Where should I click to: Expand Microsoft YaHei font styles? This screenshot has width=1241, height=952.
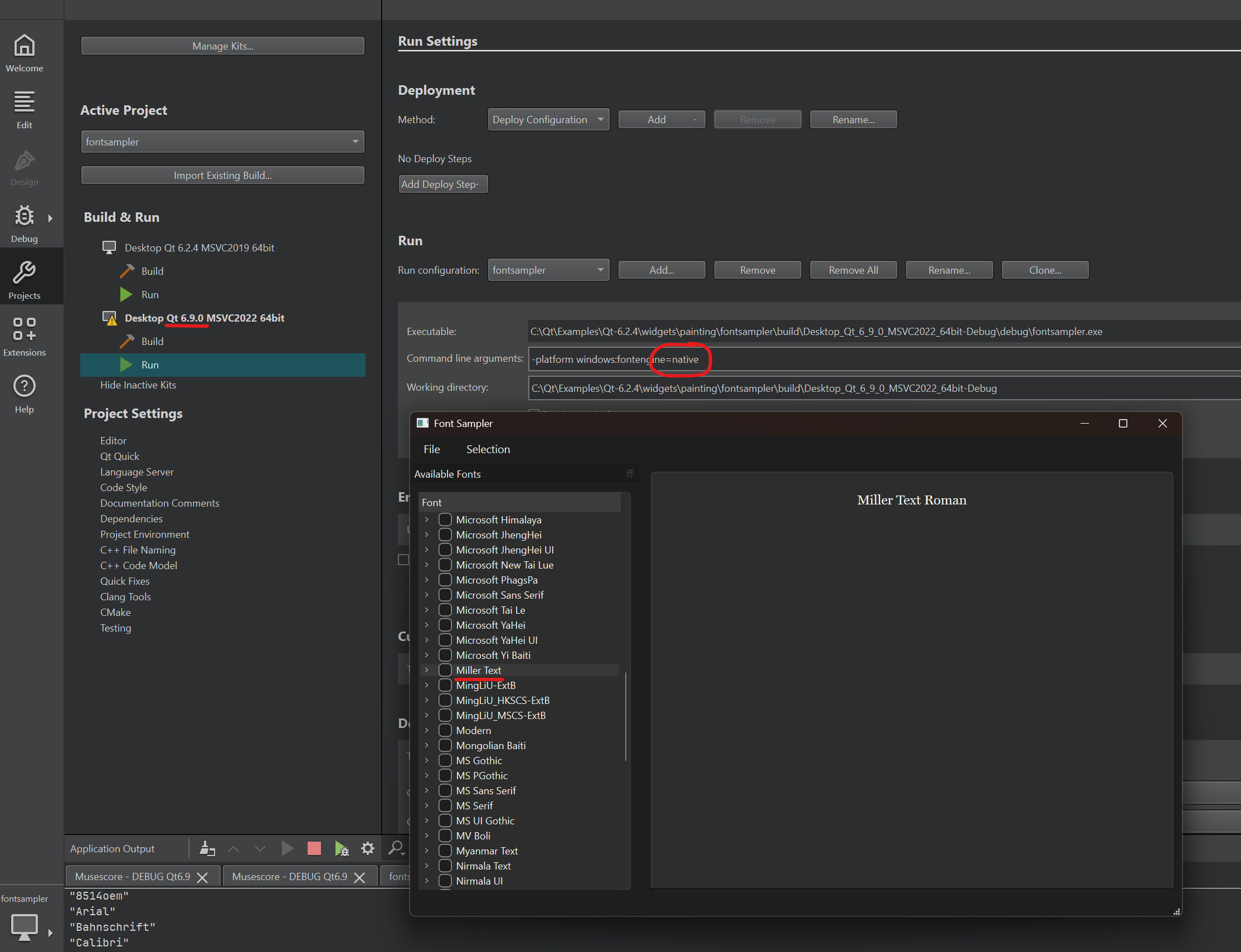(427, 625)
